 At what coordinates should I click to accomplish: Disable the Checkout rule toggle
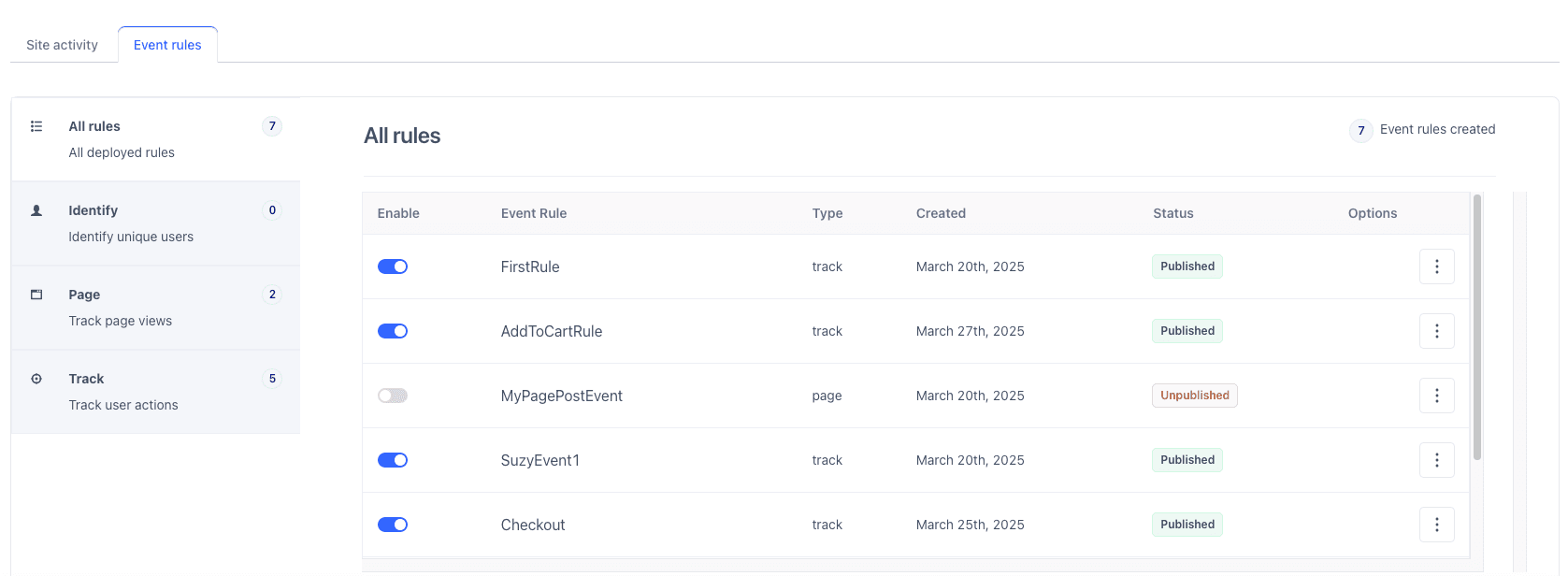[x=393, y=525]
